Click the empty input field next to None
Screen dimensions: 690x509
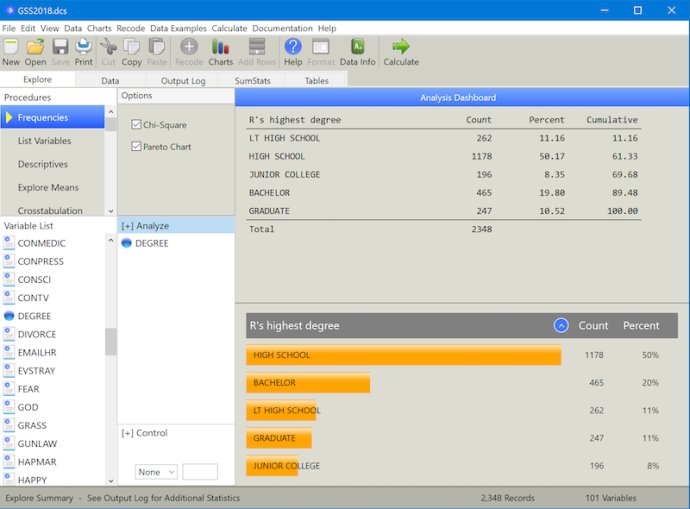(x=200, y=472)
